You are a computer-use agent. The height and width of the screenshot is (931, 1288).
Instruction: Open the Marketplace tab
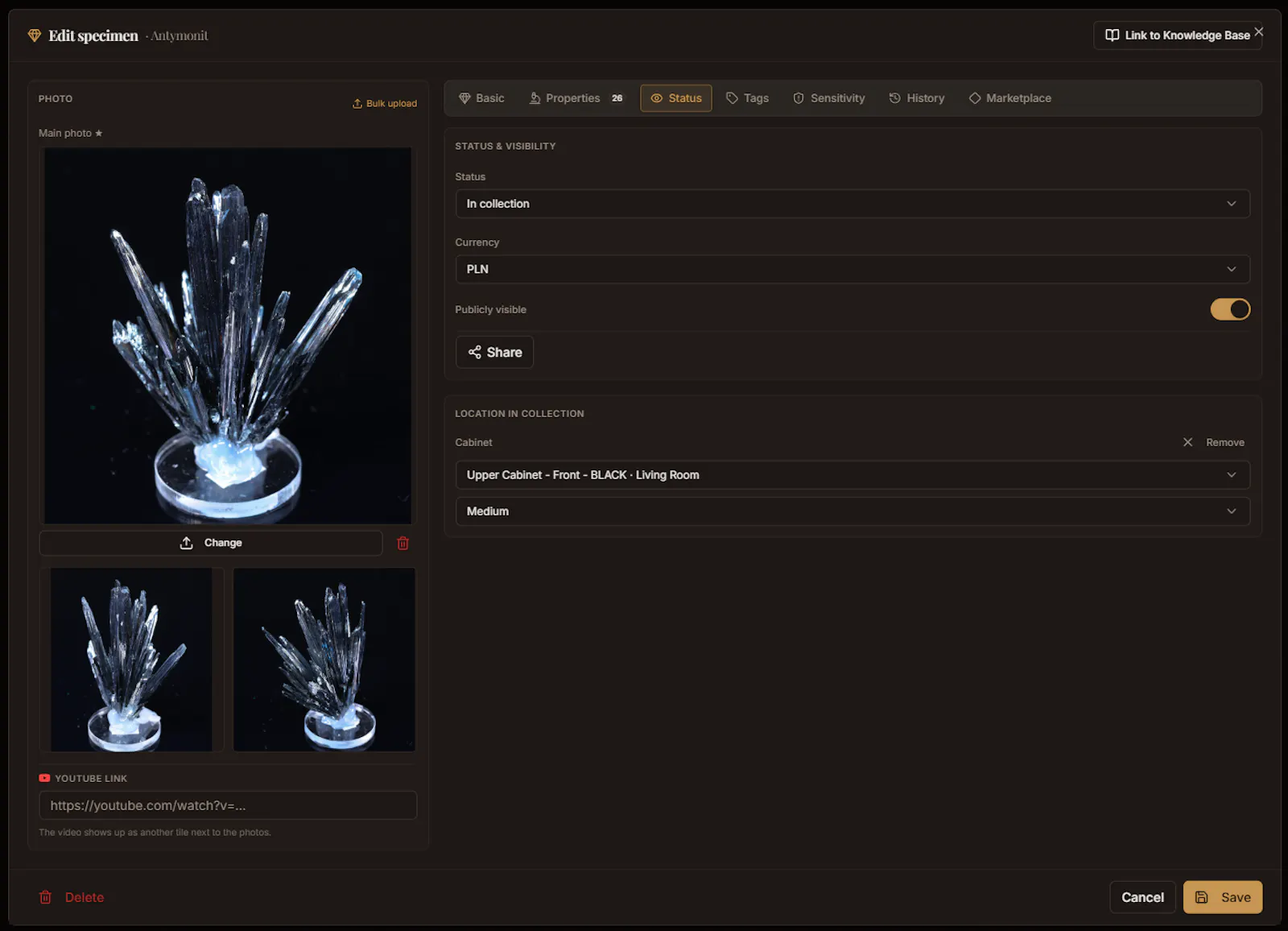click(x=1010, y=98)
